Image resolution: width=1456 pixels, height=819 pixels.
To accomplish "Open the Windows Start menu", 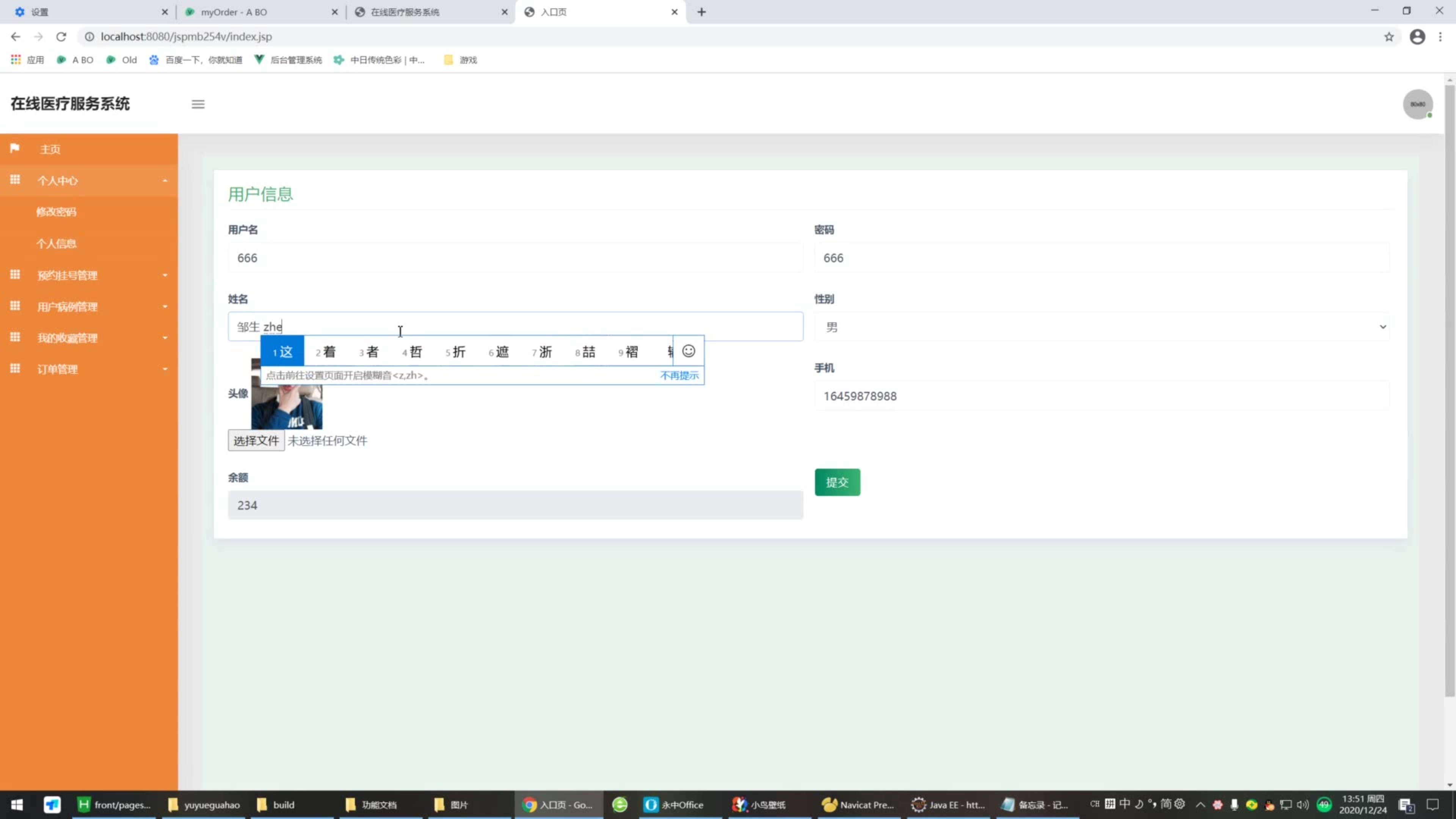I will coord(17,804).
